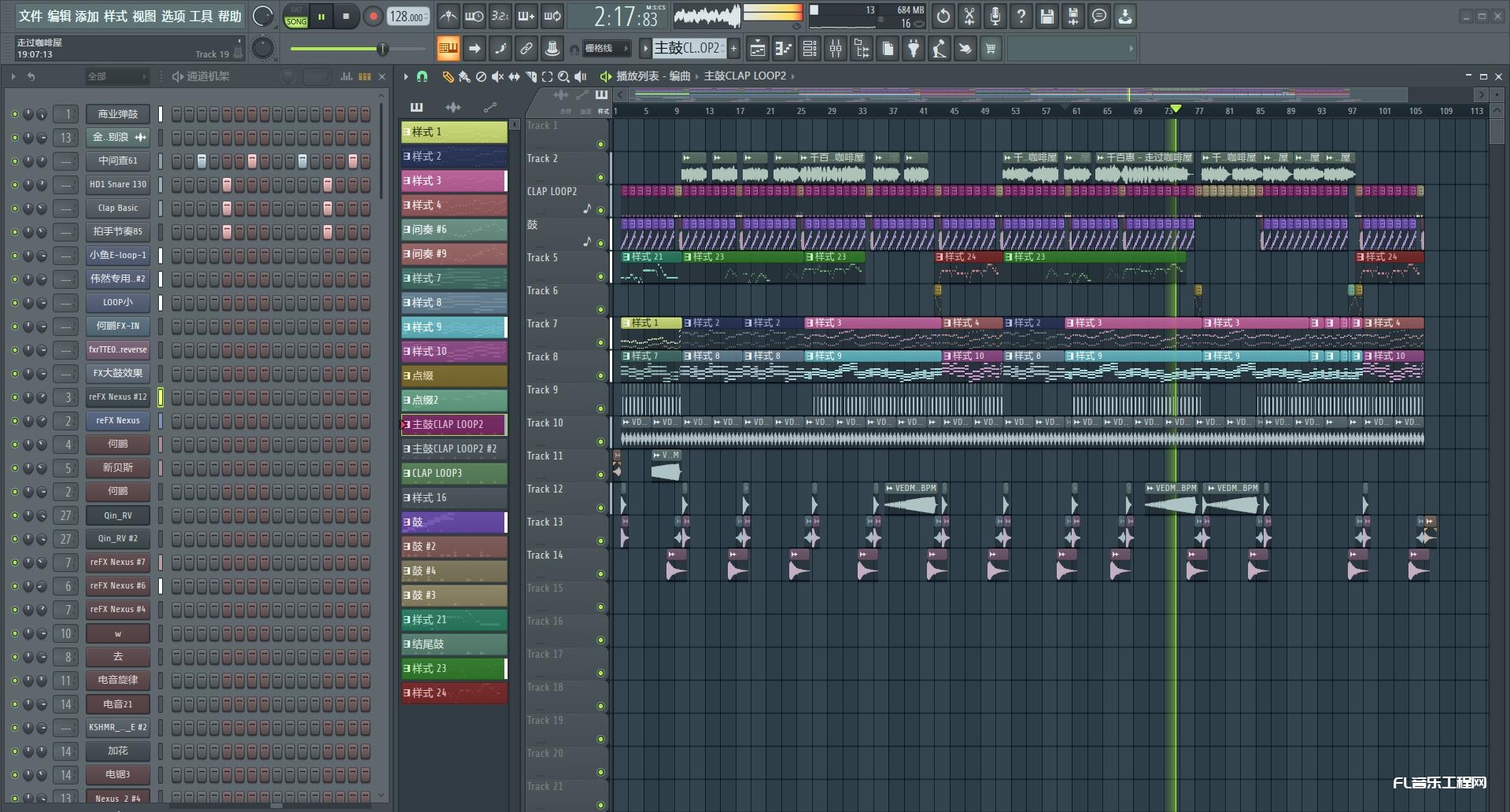
Task: Toggle the playlist snap magnet icon
Action: point(422,76)
